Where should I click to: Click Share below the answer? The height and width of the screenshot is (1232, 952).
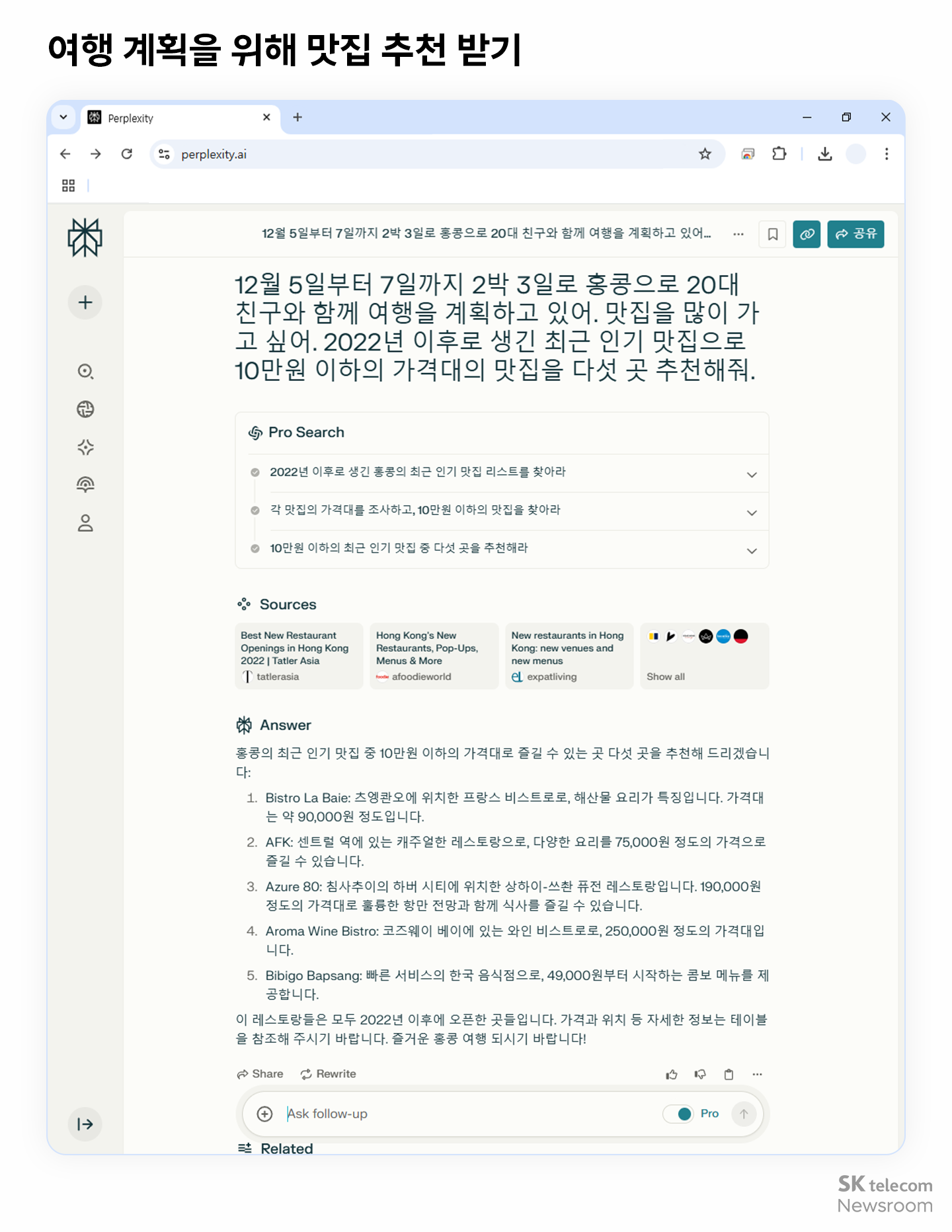260,1074
